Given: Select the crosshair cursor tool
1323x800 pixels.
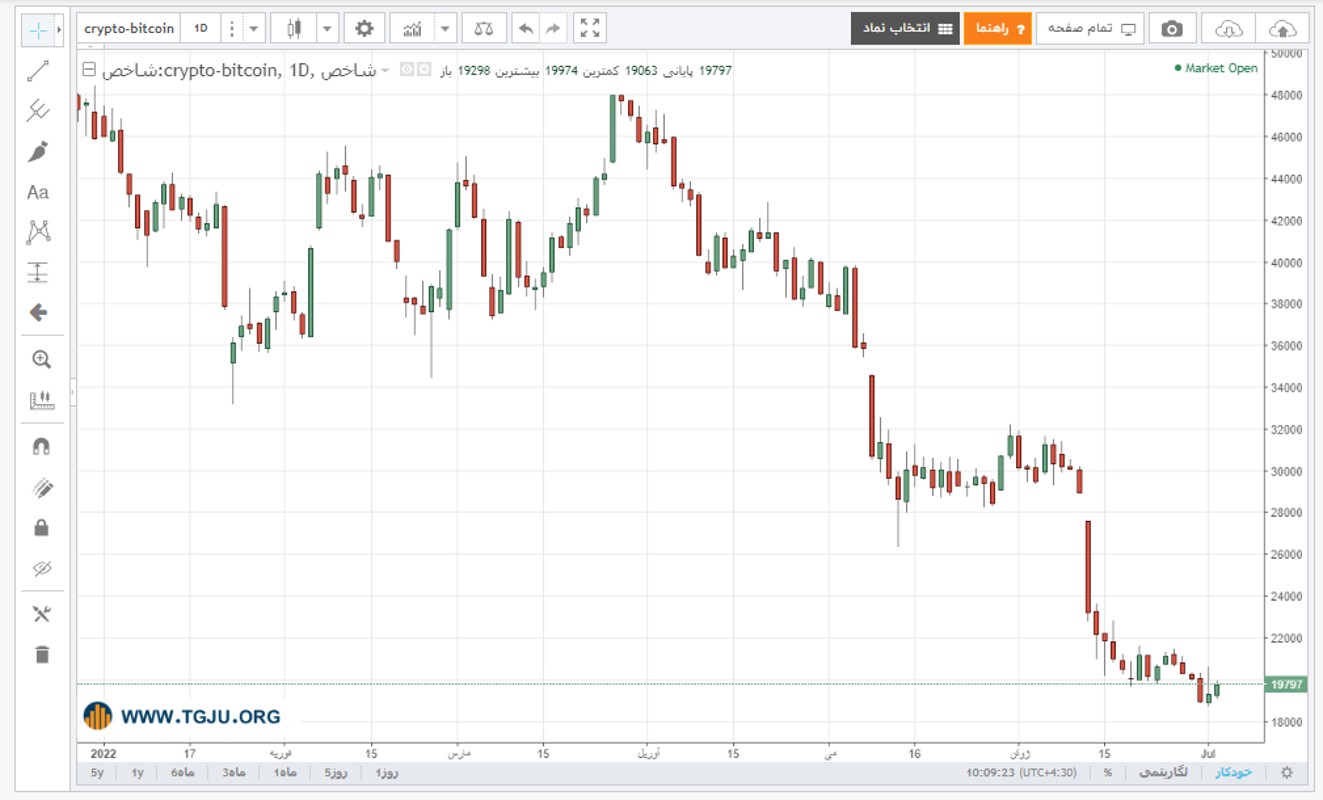Looking at the screenshot, I should [38, 29].
